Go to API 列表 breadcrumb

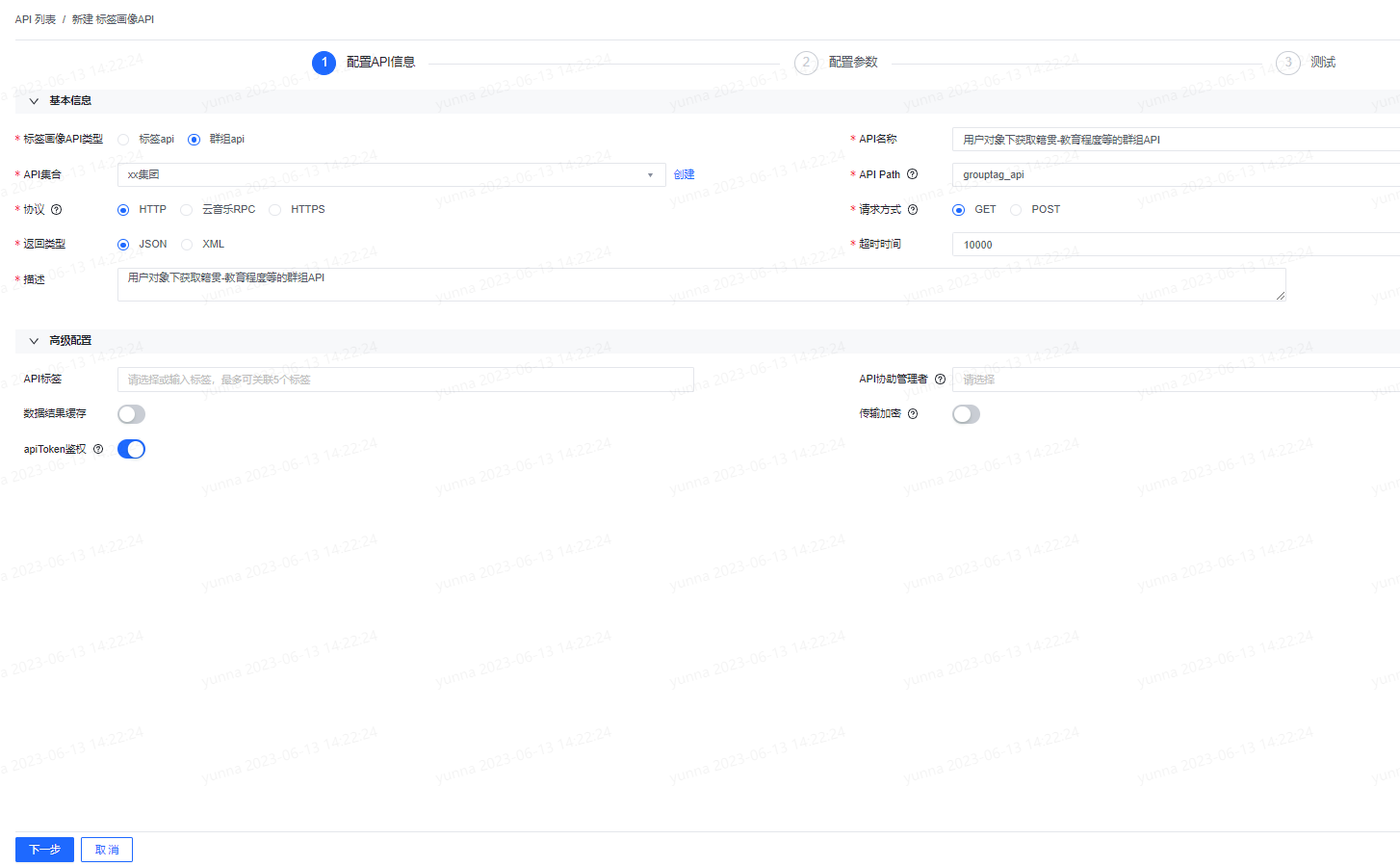[x=36, y=19]
